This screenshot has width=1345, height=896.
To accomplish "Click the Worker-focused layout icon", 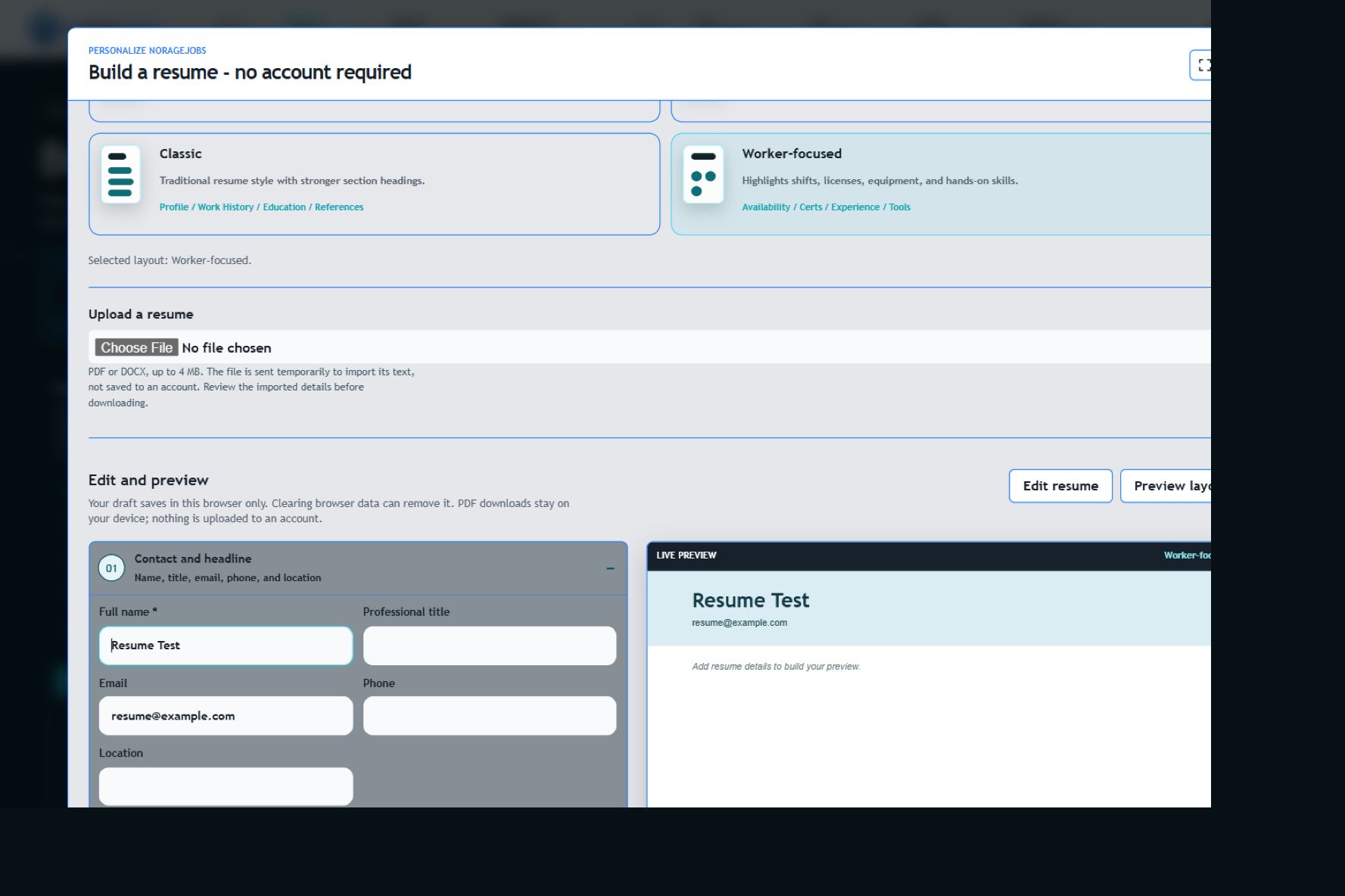I will 703,174.
